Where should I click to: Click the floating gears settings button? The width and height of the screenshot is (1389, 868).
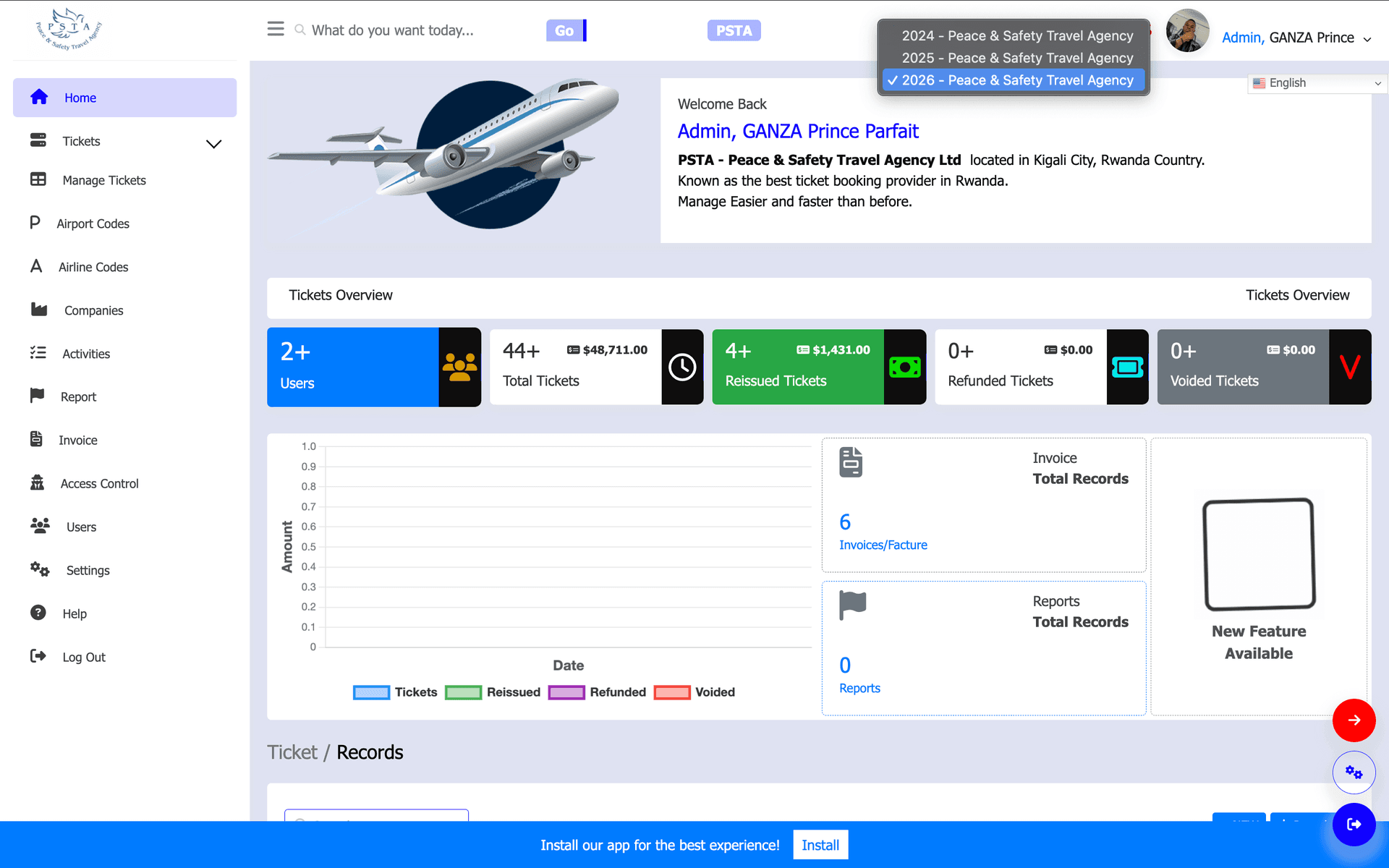(1354, 773)
